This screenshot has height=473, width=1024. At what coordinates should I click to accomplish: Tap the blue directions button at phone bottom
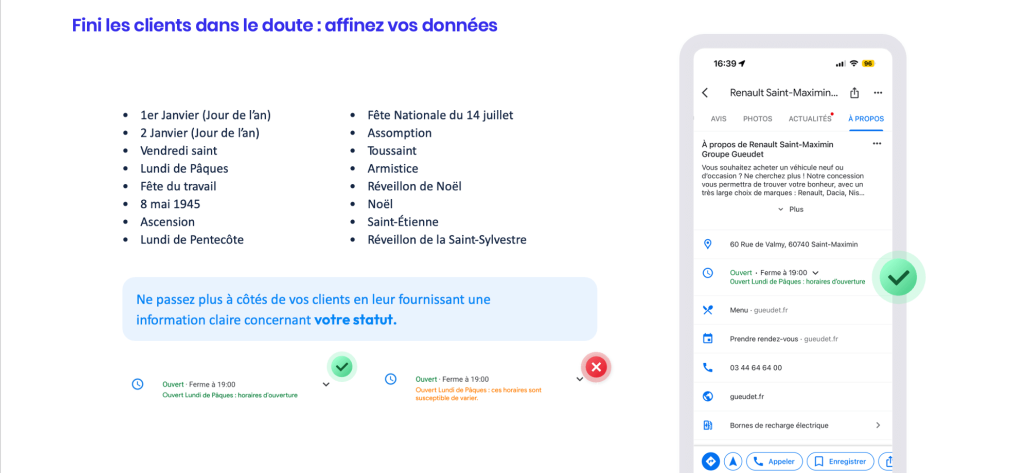click(x=711, y=461)
